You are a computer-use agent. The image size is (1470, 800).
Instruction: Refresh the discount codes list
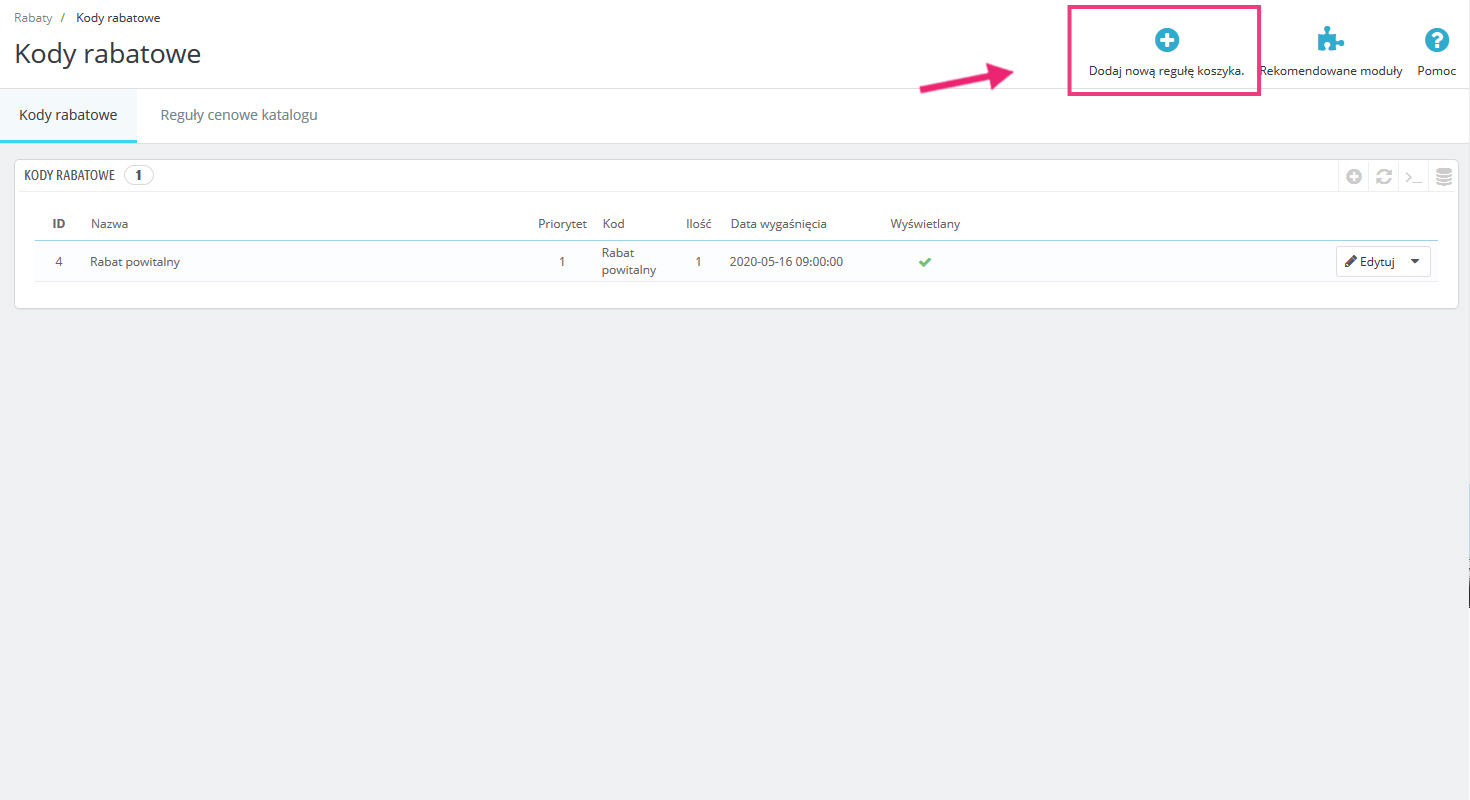(x=1384, y=177)
